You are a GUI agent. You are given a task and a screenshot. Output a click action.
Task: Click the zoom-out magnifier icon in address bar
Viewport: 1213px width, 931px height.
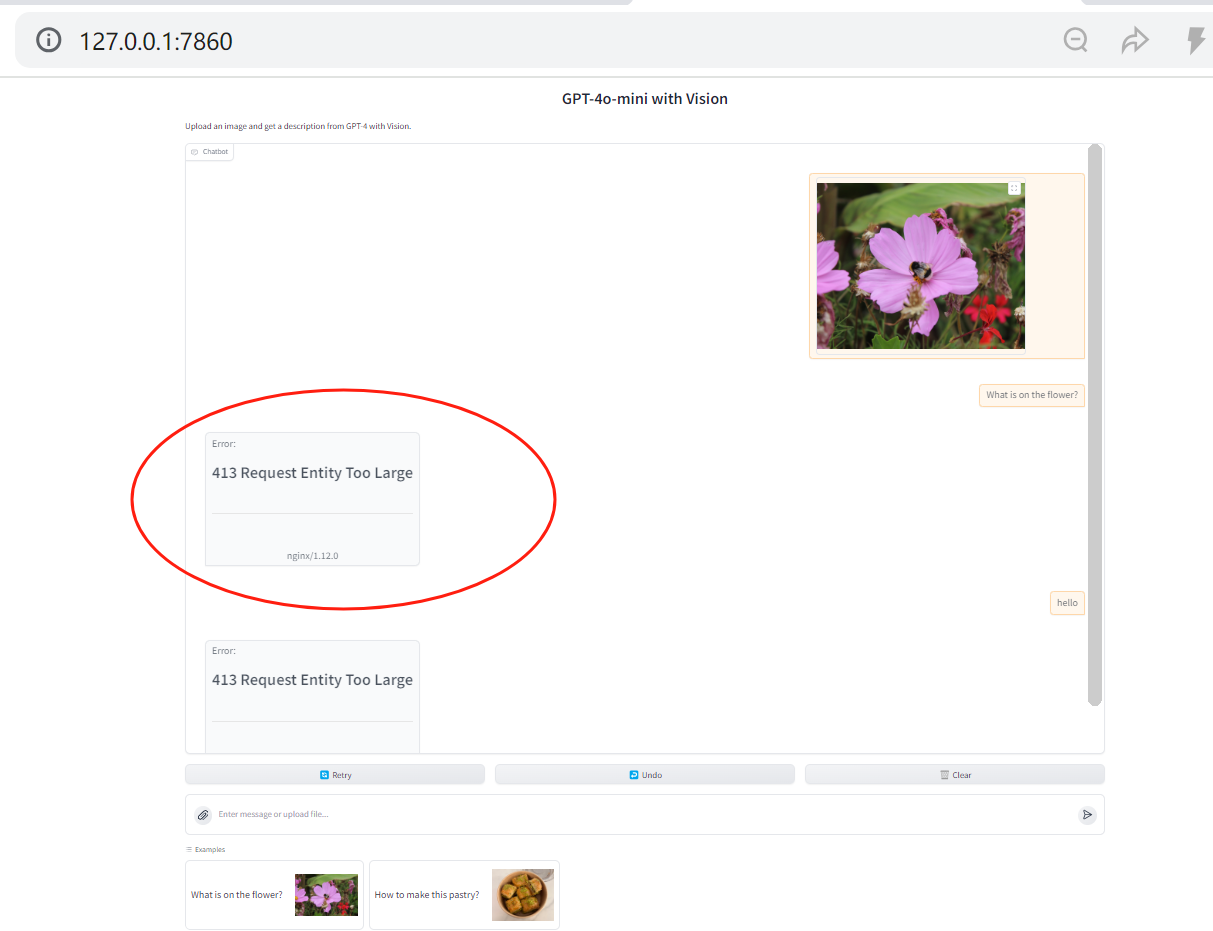[x=1075, y=40]
